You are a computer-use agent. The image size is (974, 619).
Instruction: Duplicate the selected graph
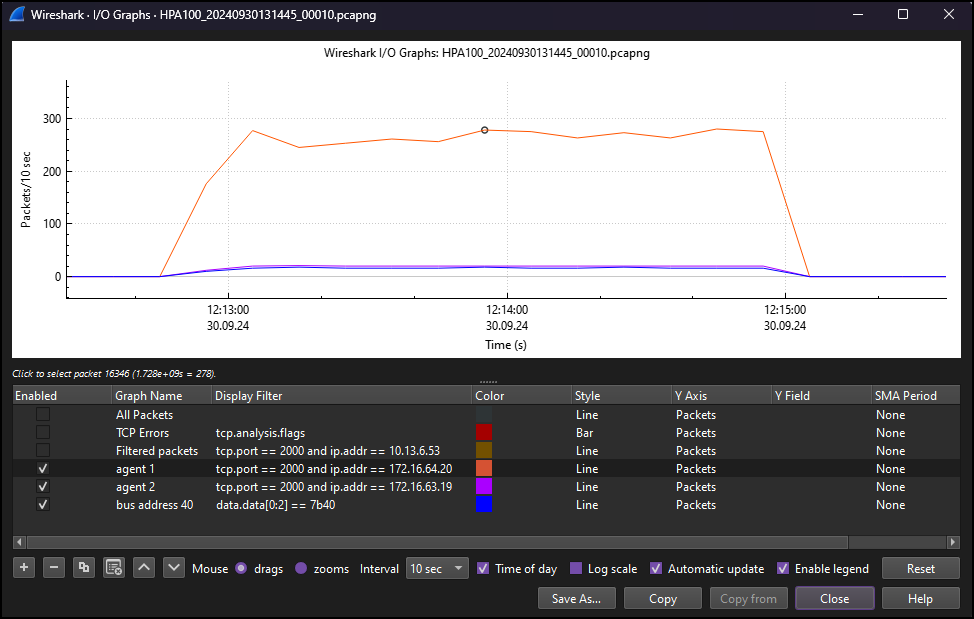(84, 567)
